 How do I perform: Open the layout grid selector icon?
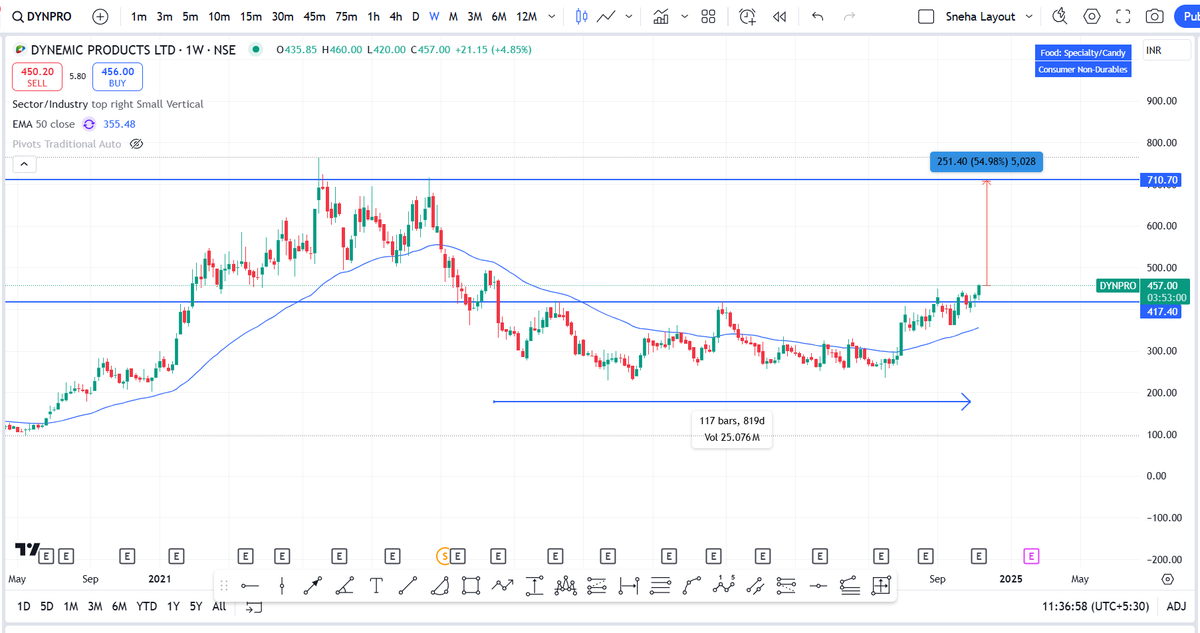tap(708, 17)
